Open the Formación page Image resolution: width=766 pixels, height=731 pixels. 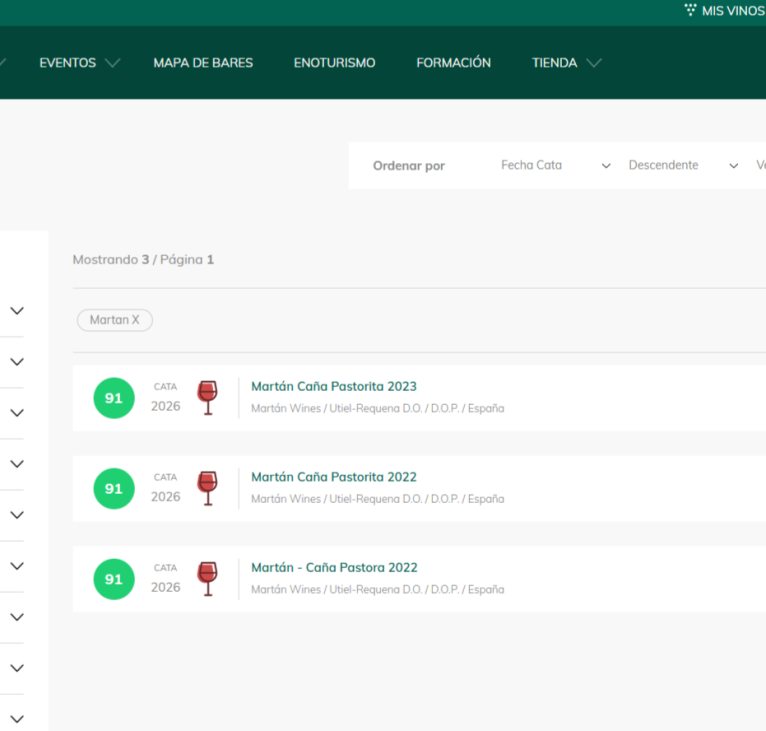pyautogui.click(x=453, y=63)
